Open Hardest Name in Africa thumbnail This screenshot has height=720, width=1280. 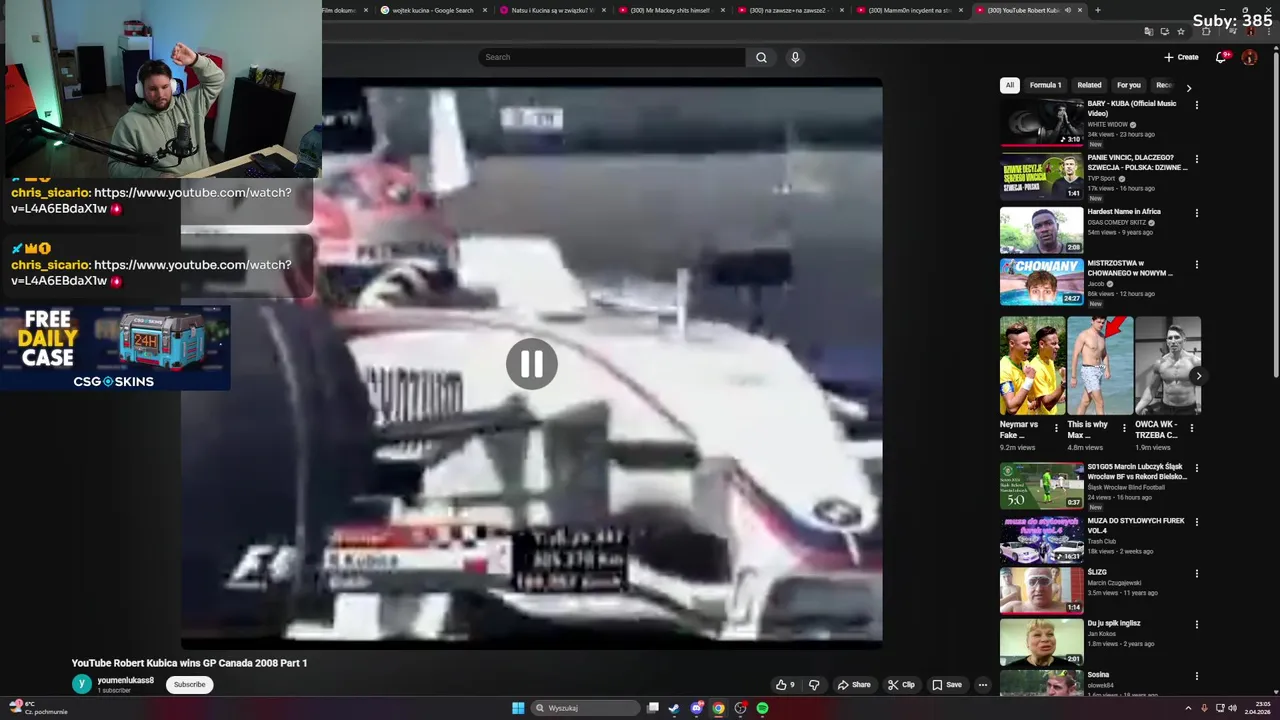pyautogui.click(x=1042, y=230)
